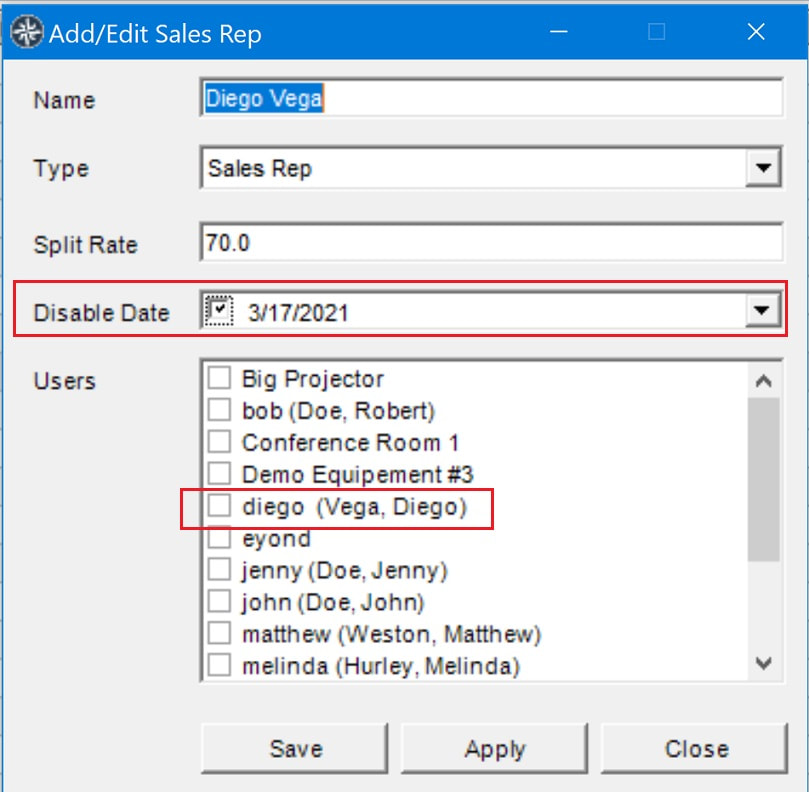Image resolution: width=809 pixels, height=792 pixels.
Task: Click the users list scroll up arrow
Action: 764,381
